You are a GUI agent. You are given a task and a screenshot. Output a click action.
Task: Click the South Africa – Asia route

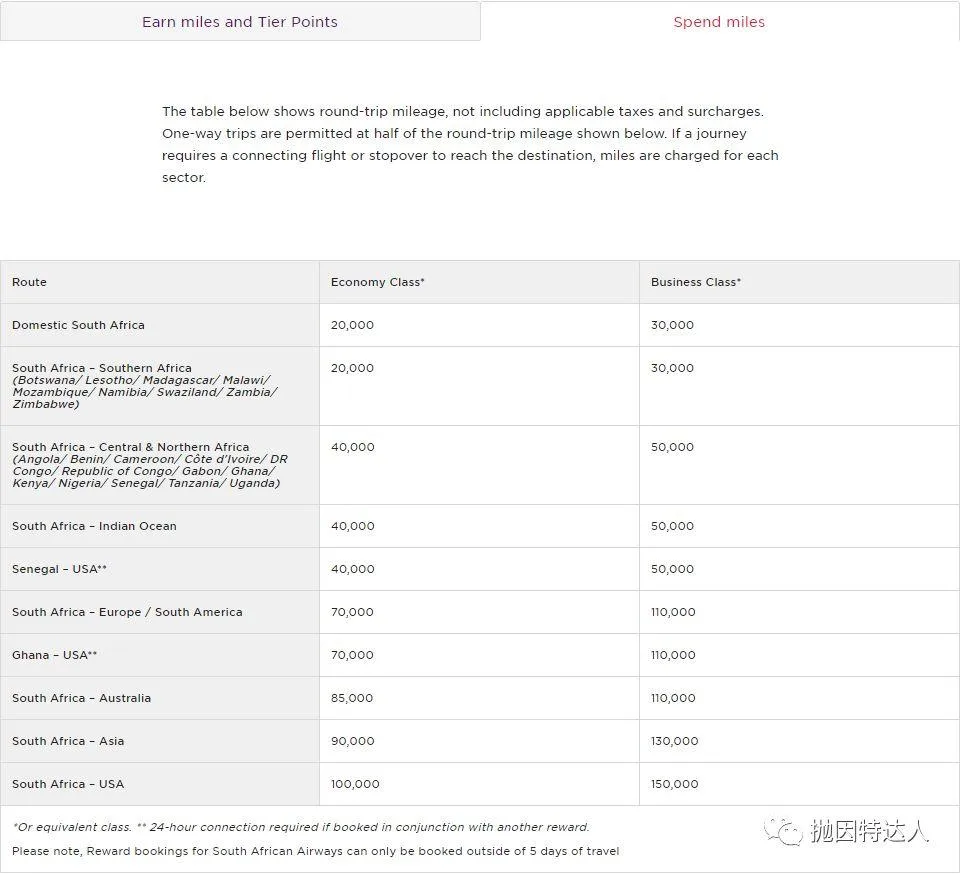68,741
